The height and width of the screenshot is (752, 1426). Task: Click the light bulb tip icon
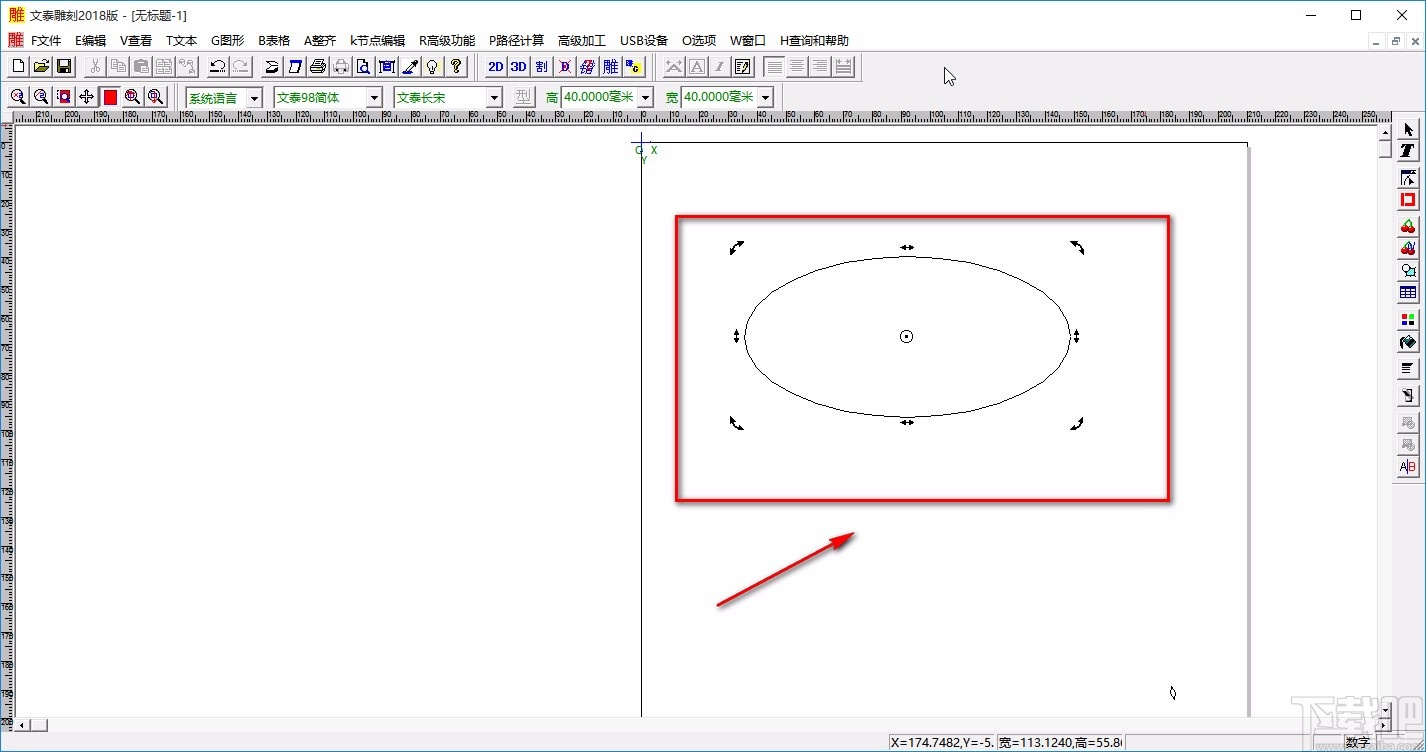coord(433,67)
